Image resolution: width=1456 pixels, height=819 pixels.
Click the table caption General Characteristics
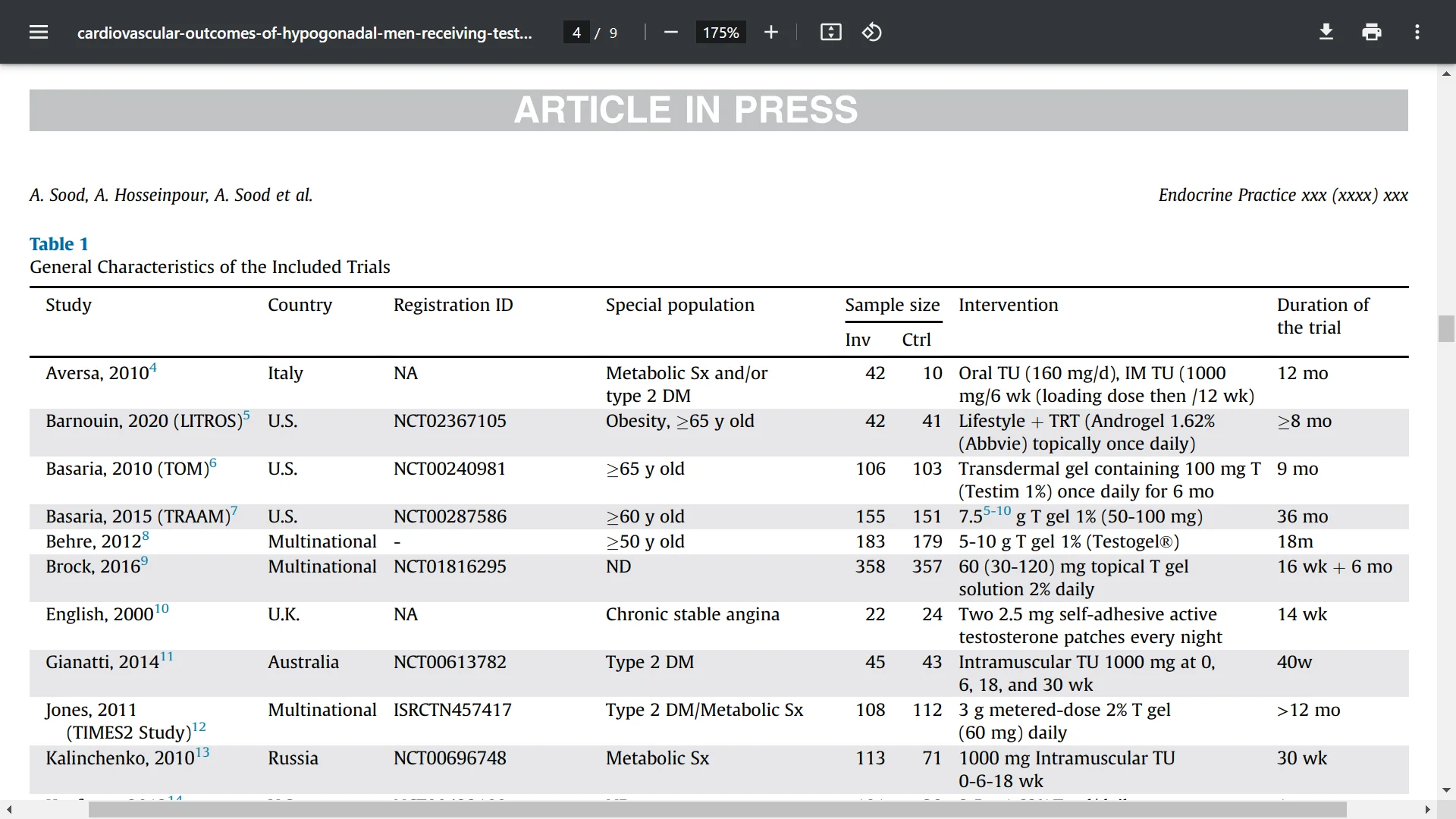coord(210,267)
